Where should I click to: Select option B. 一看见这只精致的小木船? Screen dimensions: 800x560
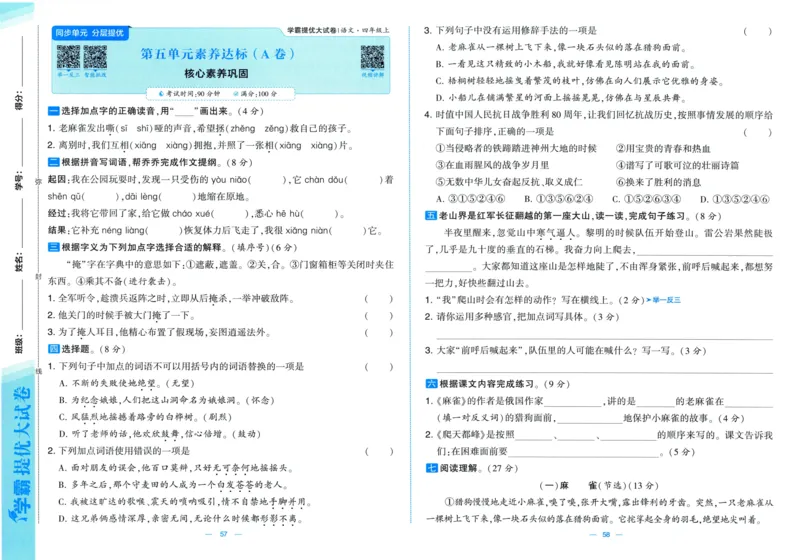566,64
